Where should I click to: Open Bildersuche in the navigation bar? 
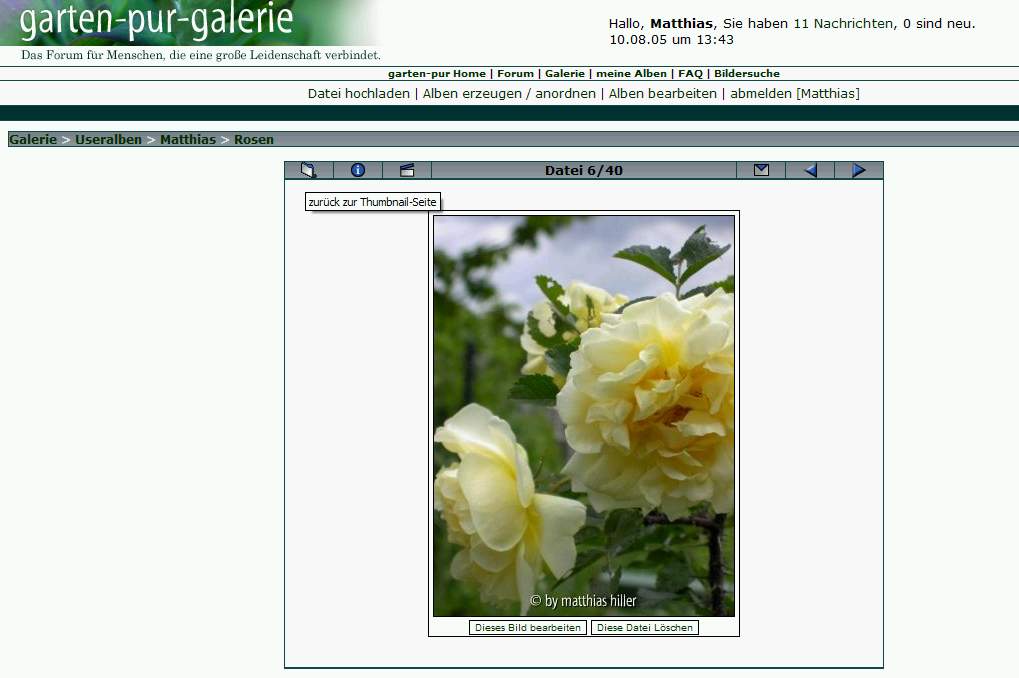click(x=747, y=74)
